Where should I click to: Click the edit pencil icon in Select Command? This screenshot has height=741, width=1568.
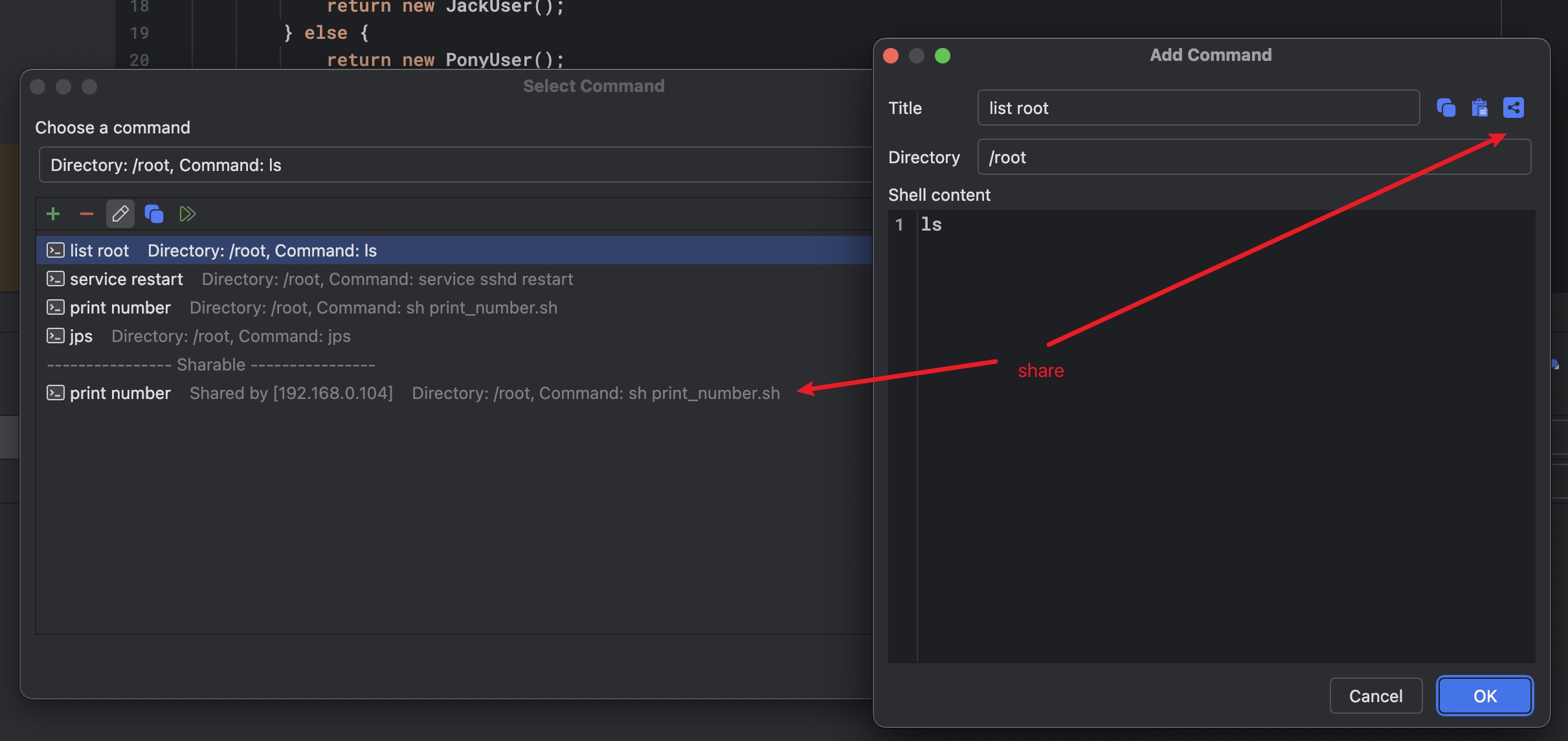tap(120, 213)
